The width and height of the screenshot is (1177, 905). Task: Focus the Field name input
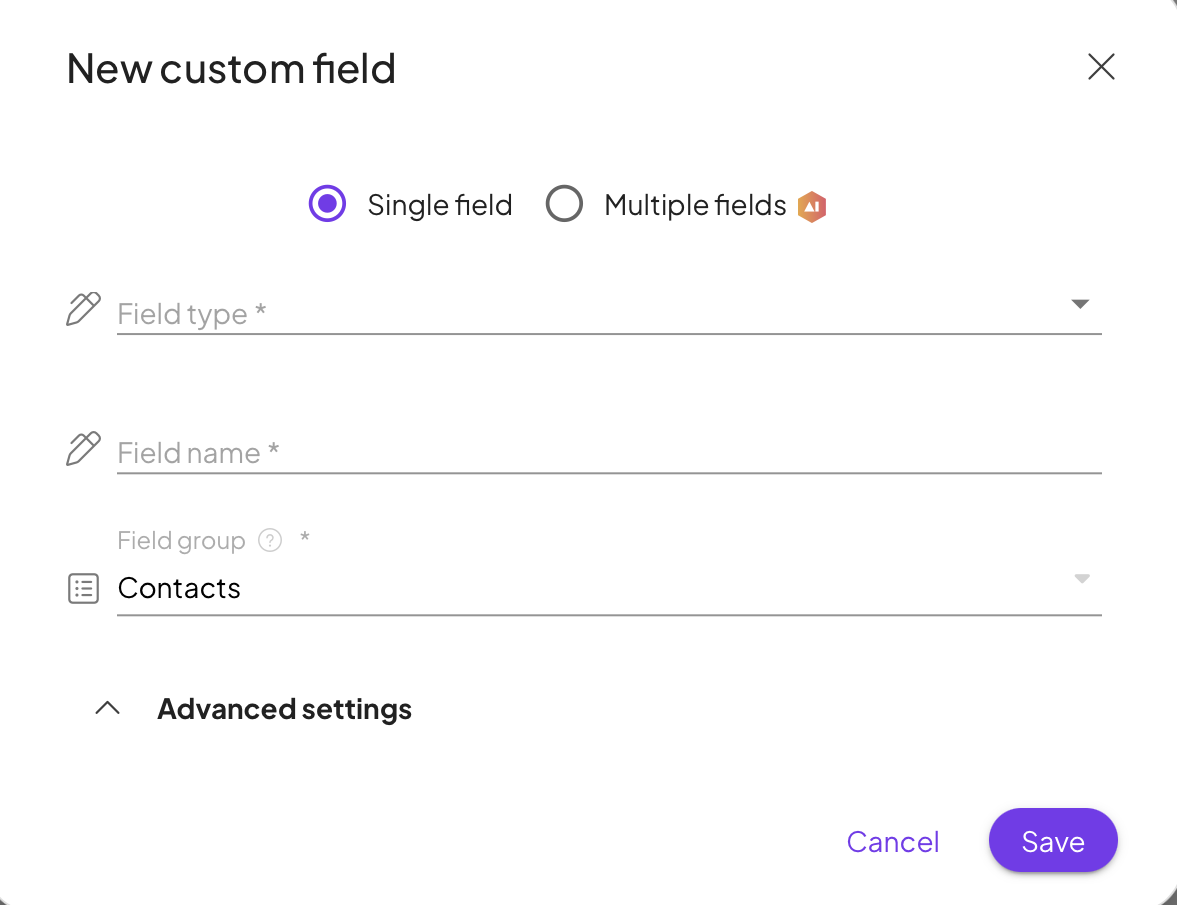[600, 453]
